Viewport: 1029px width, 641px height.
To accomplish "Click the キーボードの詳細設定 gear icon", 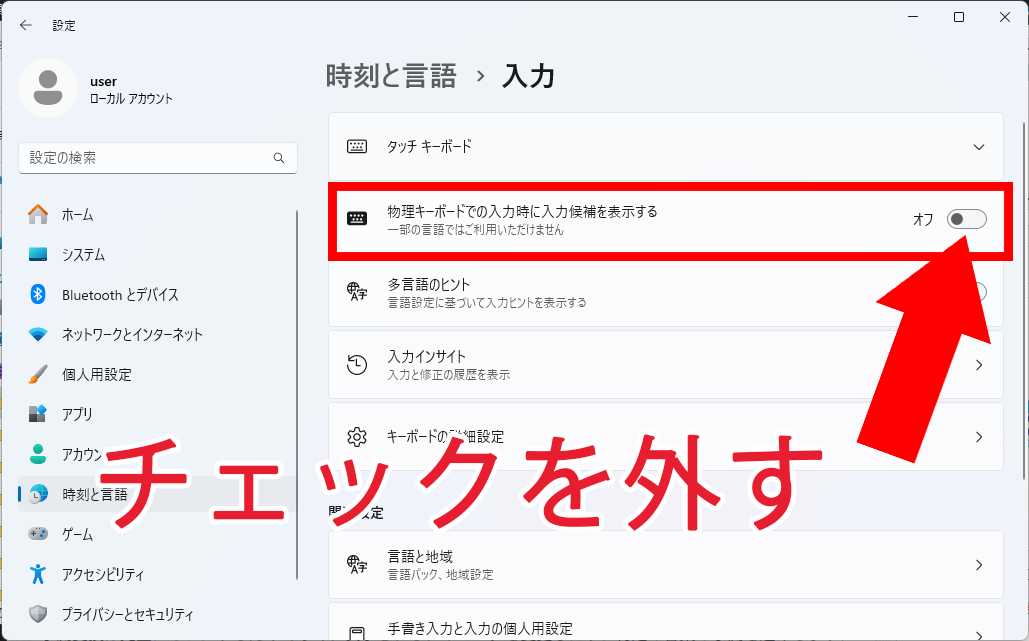I will click(x=357, y=437).
